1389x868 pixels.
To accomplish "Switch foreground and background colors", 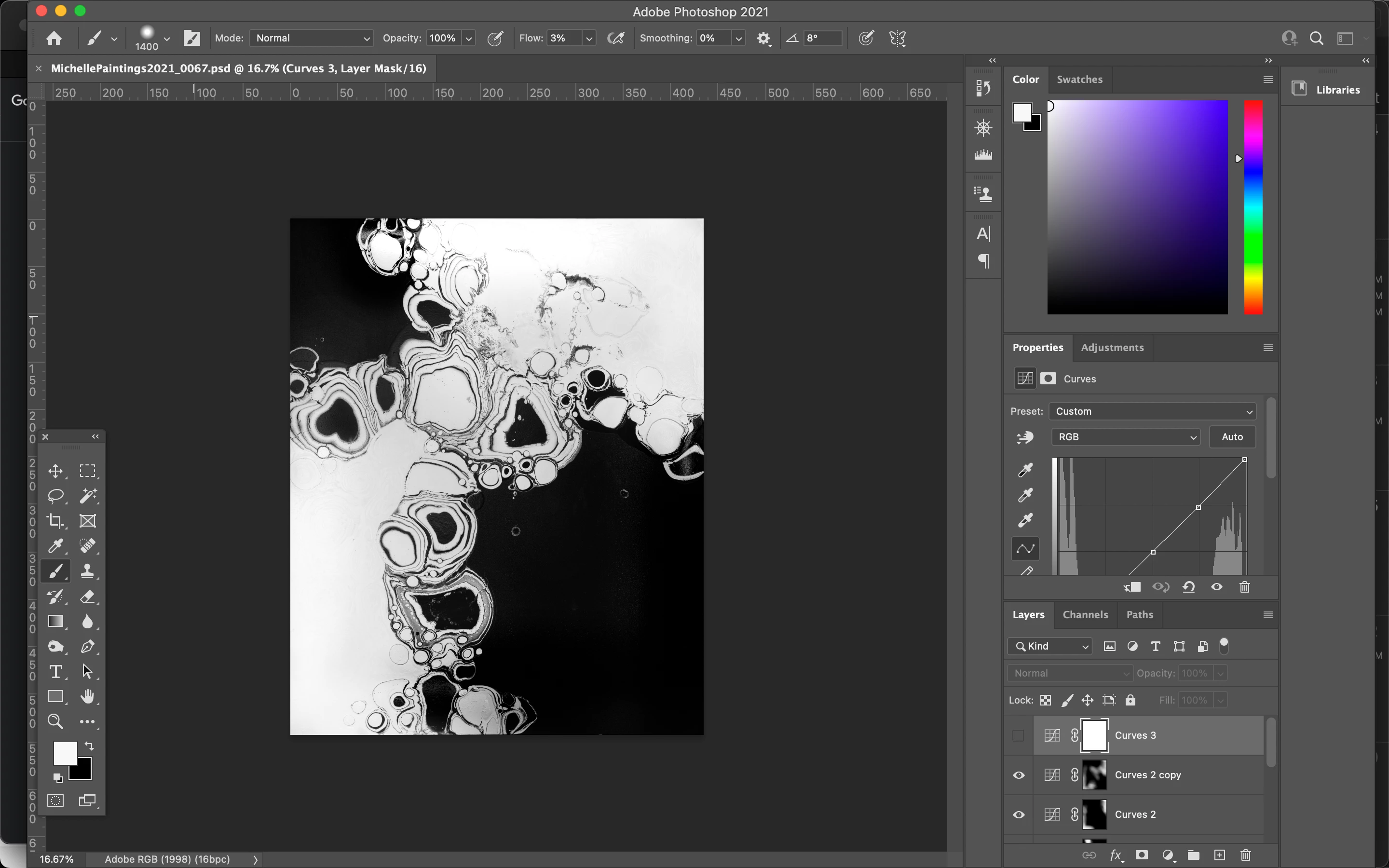I will (x=90, y=746).
